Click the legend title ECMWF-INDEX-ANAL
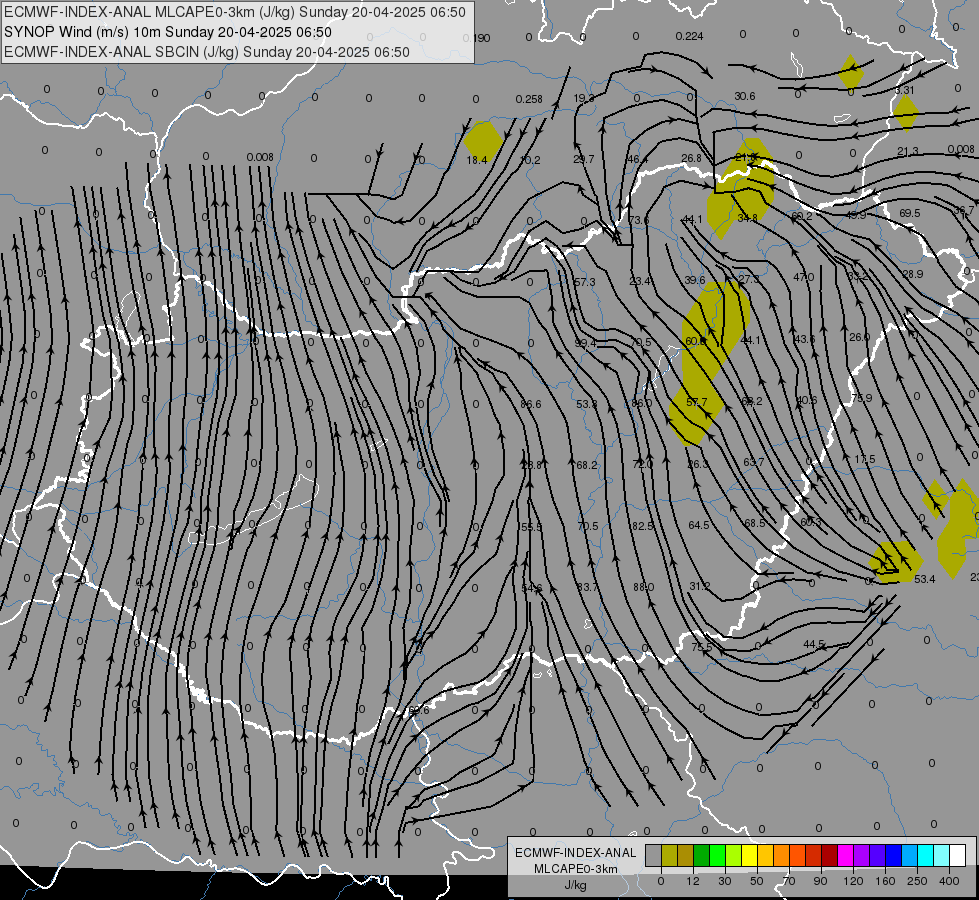979x900 pixels. click(x=576, y=853)
